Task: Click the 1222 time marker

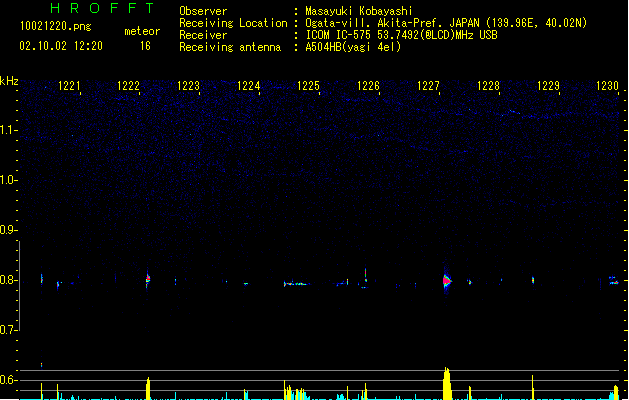Action: pos(128,86)
